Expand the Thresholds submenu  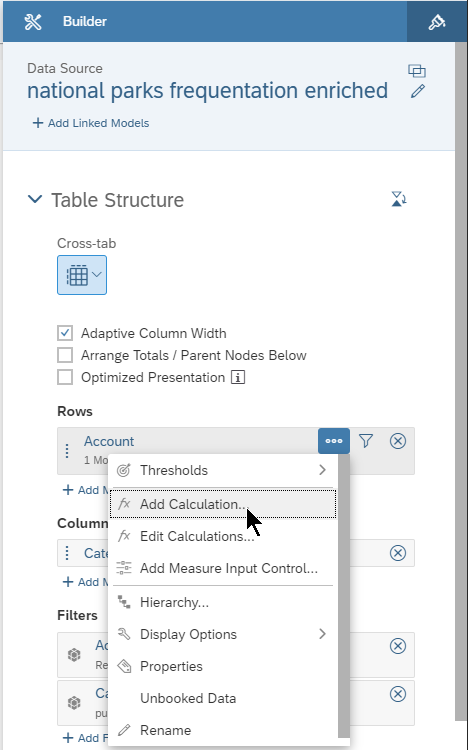click(x=223, y=470)
